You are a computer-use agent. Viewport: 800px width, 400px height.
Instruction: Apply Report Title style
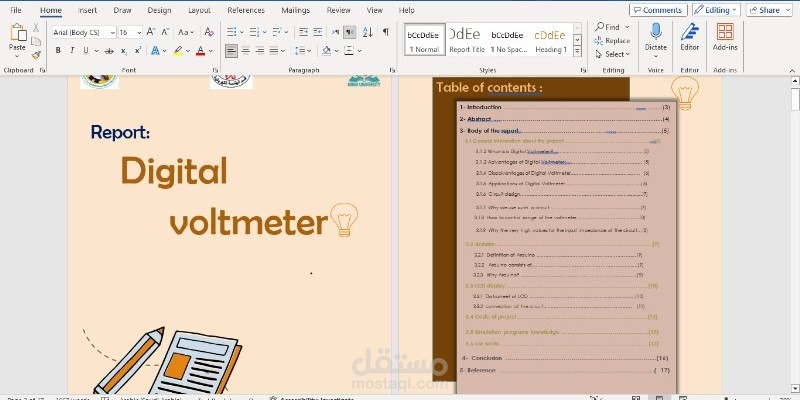(x=466, y=40)
